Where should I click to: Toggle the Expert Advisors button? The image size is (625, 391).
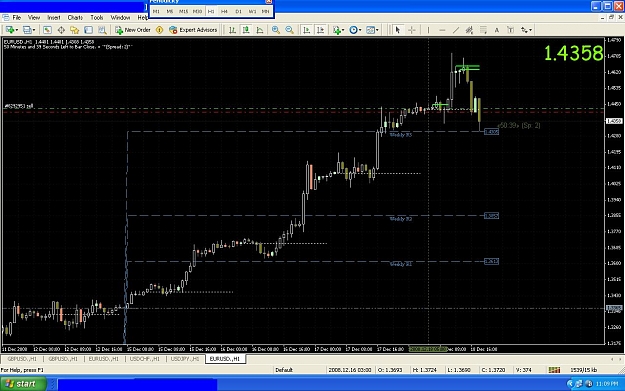pos(193,30)
